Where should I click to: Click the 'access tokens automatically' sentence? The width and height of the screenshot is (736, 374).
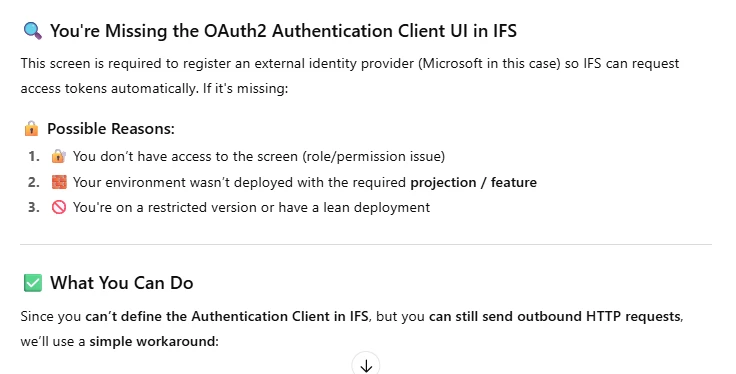pos(109,88)
